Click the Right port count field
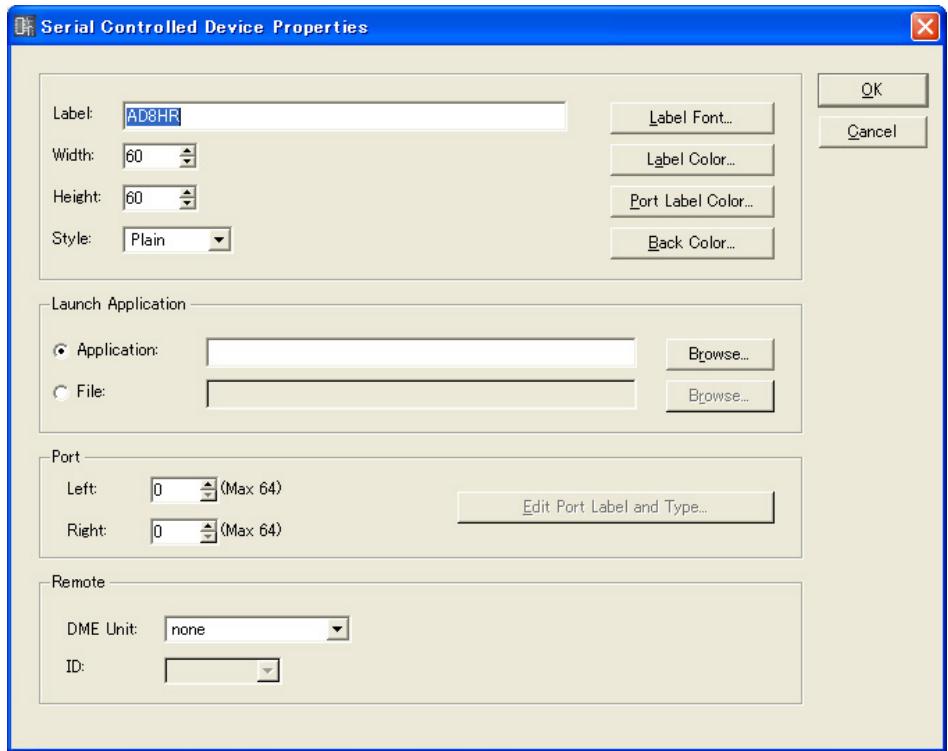Screen dimensions: 948x751 tap(175, 532)
